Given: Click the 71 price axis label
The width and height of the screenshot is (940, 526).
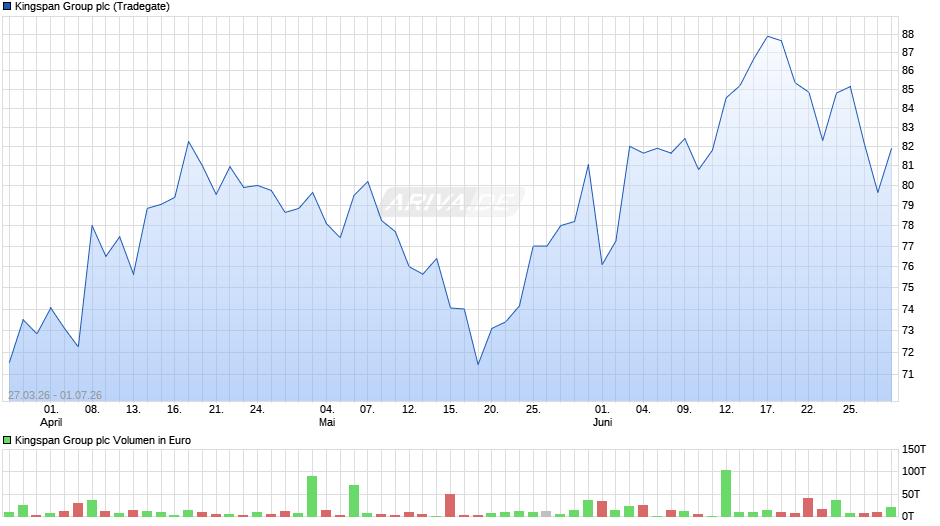Looking at the screenshot, I should click(x=908, y=374).
